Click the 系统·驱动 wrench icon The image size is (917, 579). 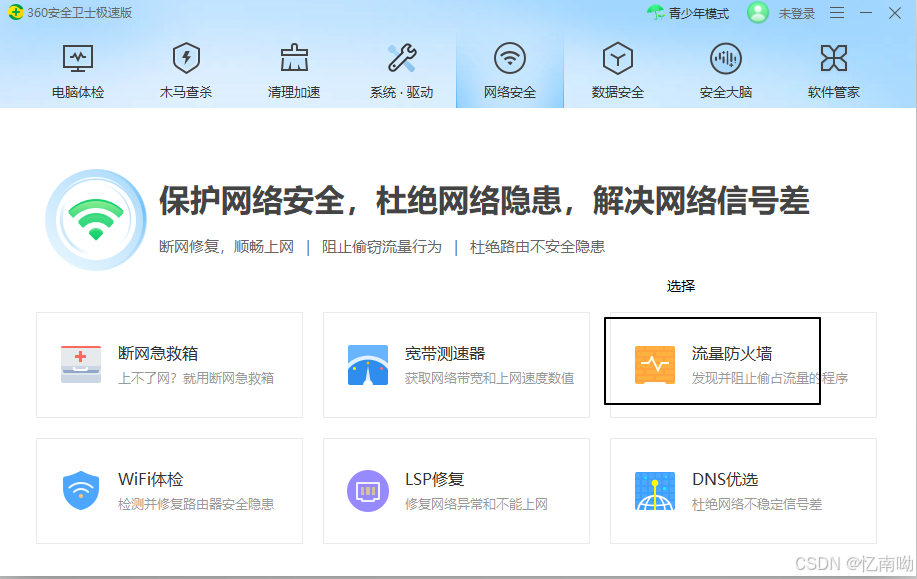pos(402,58)
